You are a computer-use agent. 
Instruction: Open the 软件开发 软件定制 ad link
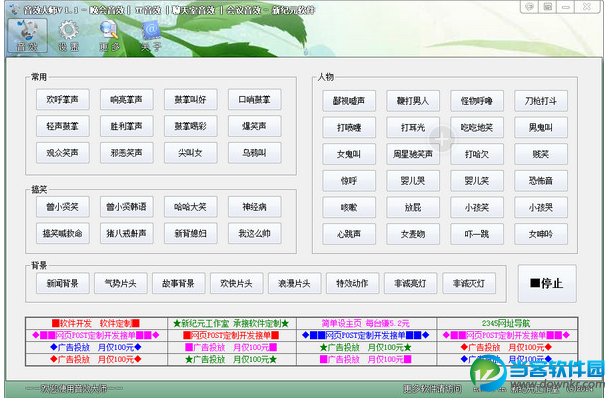click(96, 323)
